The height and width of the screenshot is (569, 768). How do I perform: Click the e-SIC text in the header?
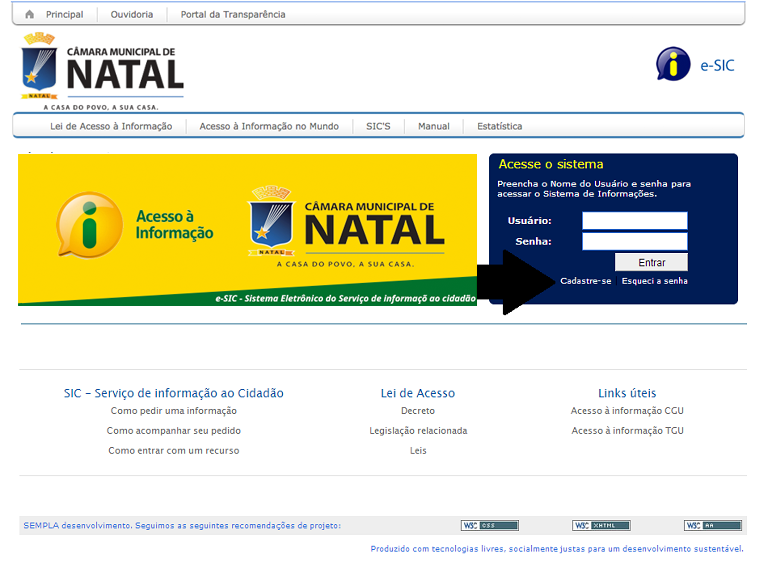pos(717,66)
